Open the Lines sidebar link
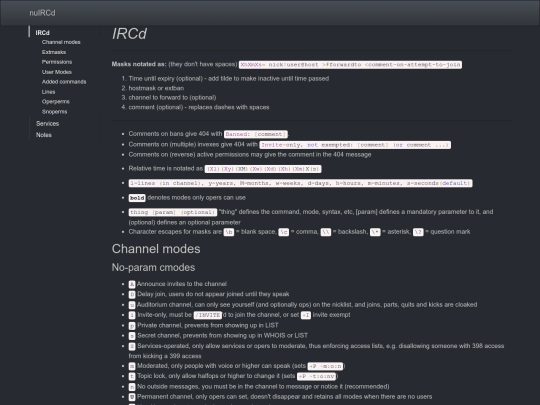Screen dimensions: 540x405 click(48, 92)
